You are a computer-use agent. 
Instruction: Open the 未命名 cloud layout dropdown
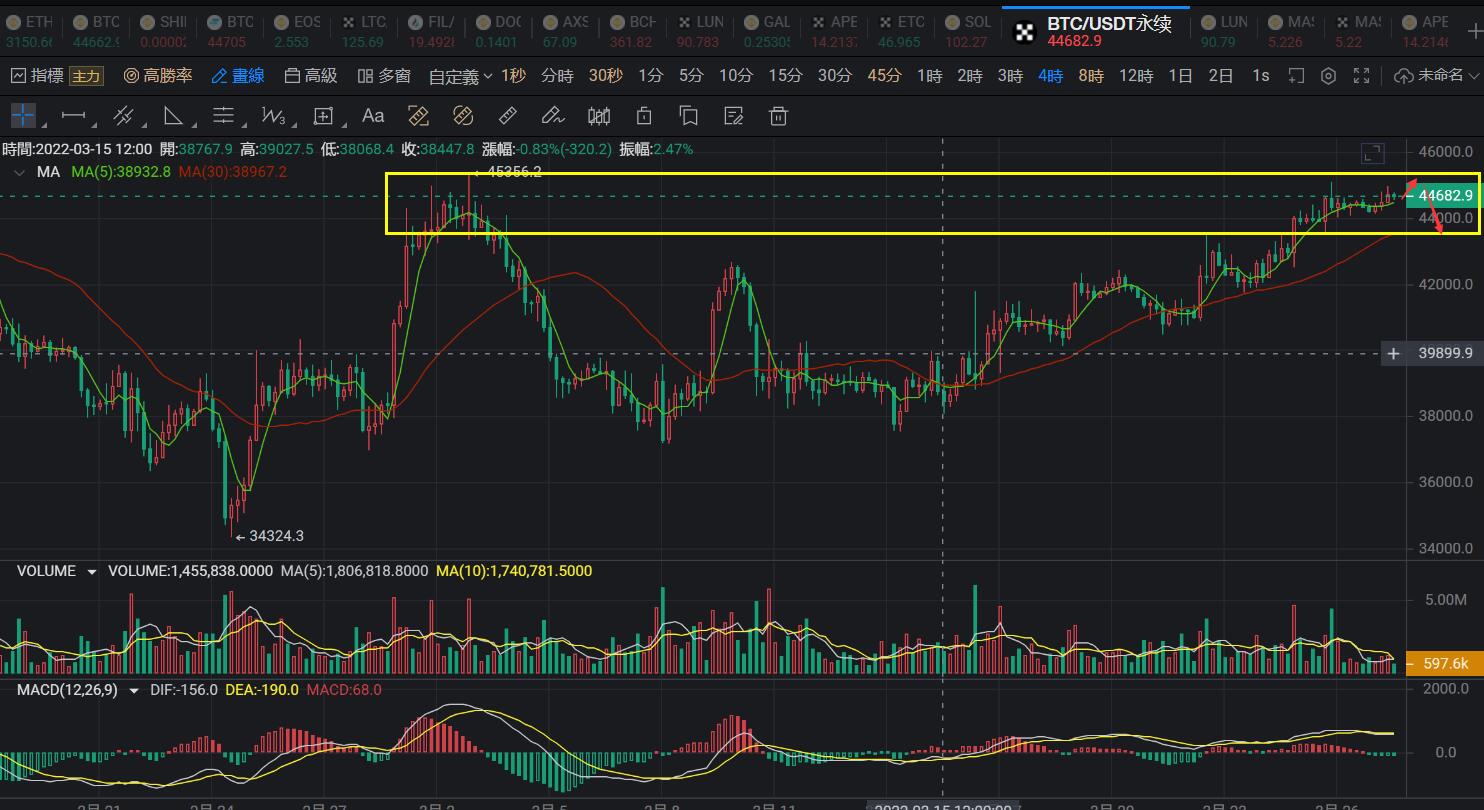point(1435,76)
